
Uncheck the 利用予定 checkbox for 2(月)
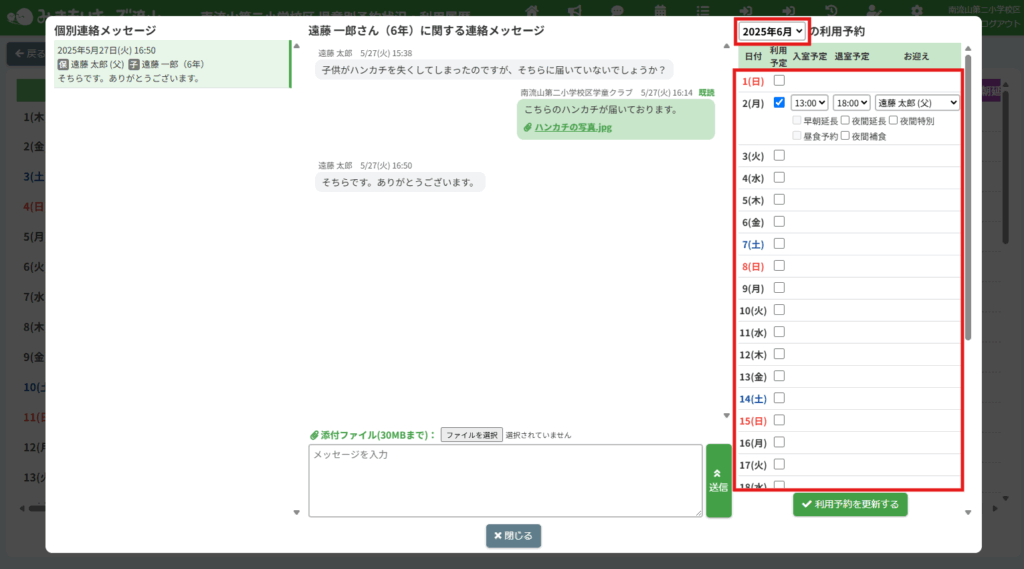(x=779, y=102)
